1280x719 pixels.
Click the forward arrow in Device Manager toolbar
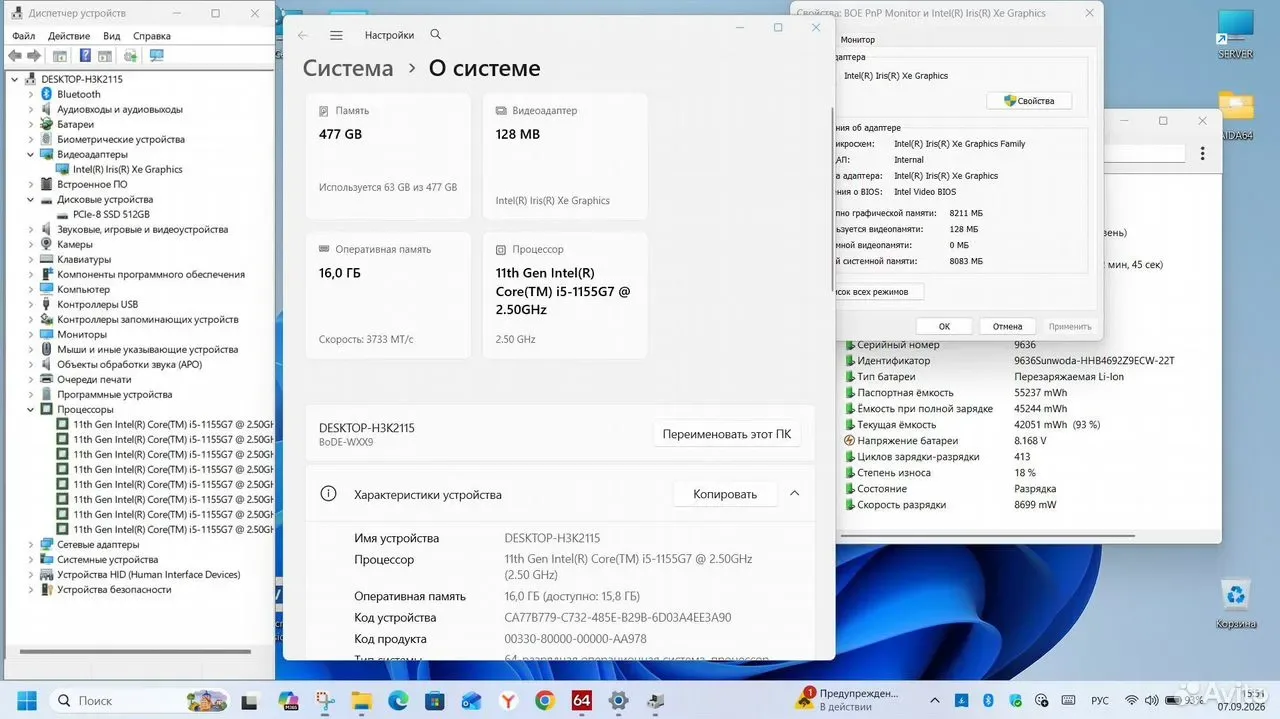pyautogui.click(x=34, y=56)
